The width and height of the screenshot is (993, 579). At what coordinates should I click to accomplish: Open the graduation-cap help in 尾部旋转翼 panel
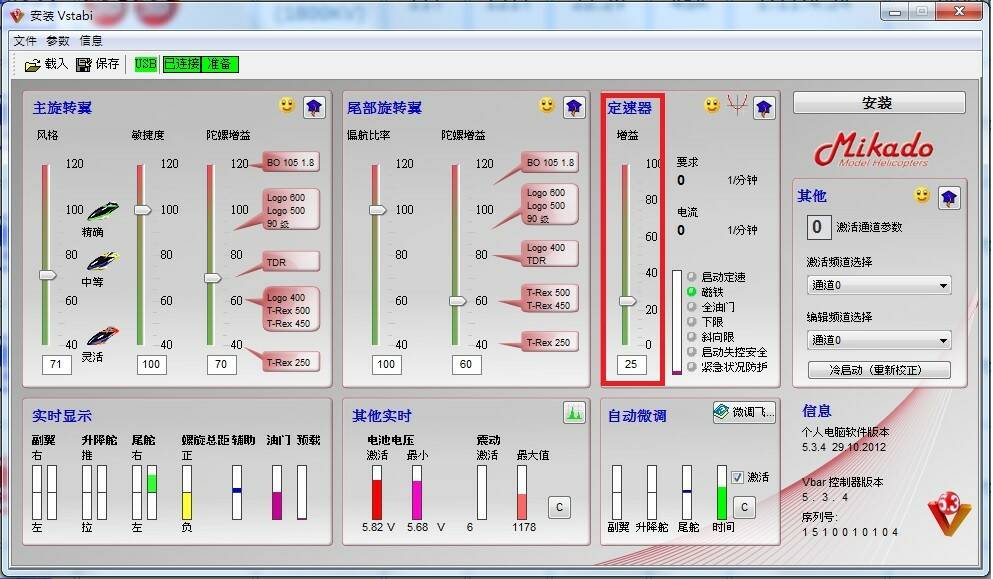point(574,108)
